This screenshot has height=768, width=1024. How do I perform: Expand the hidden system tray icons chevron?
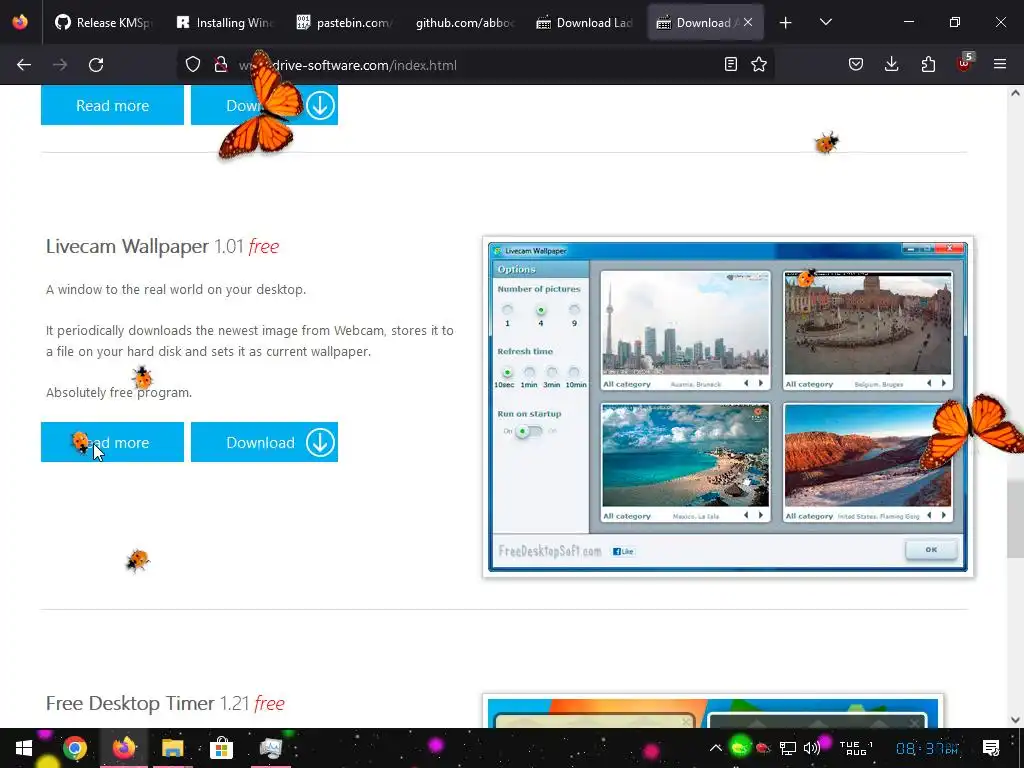pos(716,748)
